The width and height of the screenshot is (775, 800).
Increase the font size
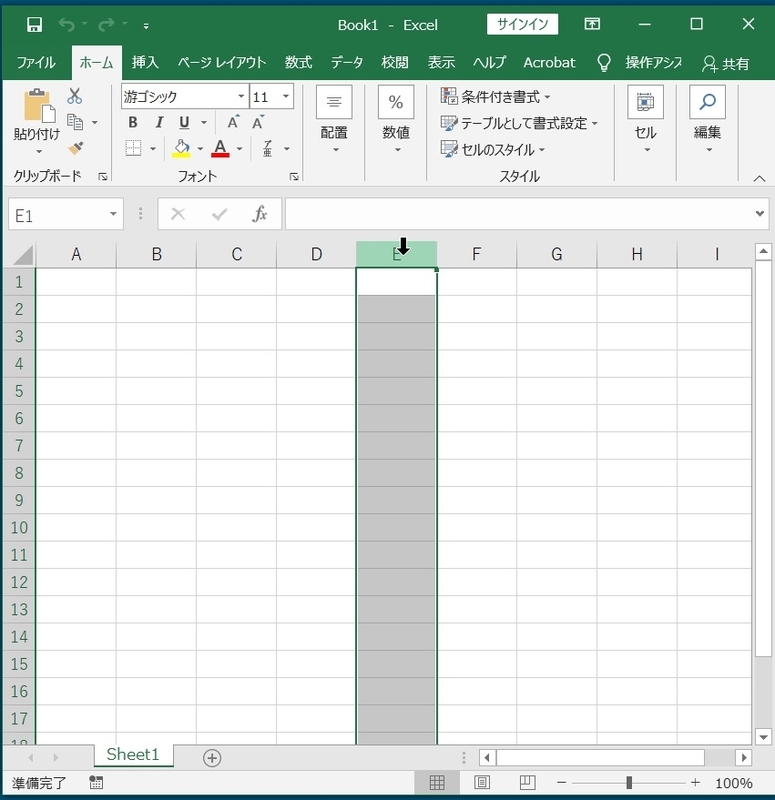click(233, 122)
